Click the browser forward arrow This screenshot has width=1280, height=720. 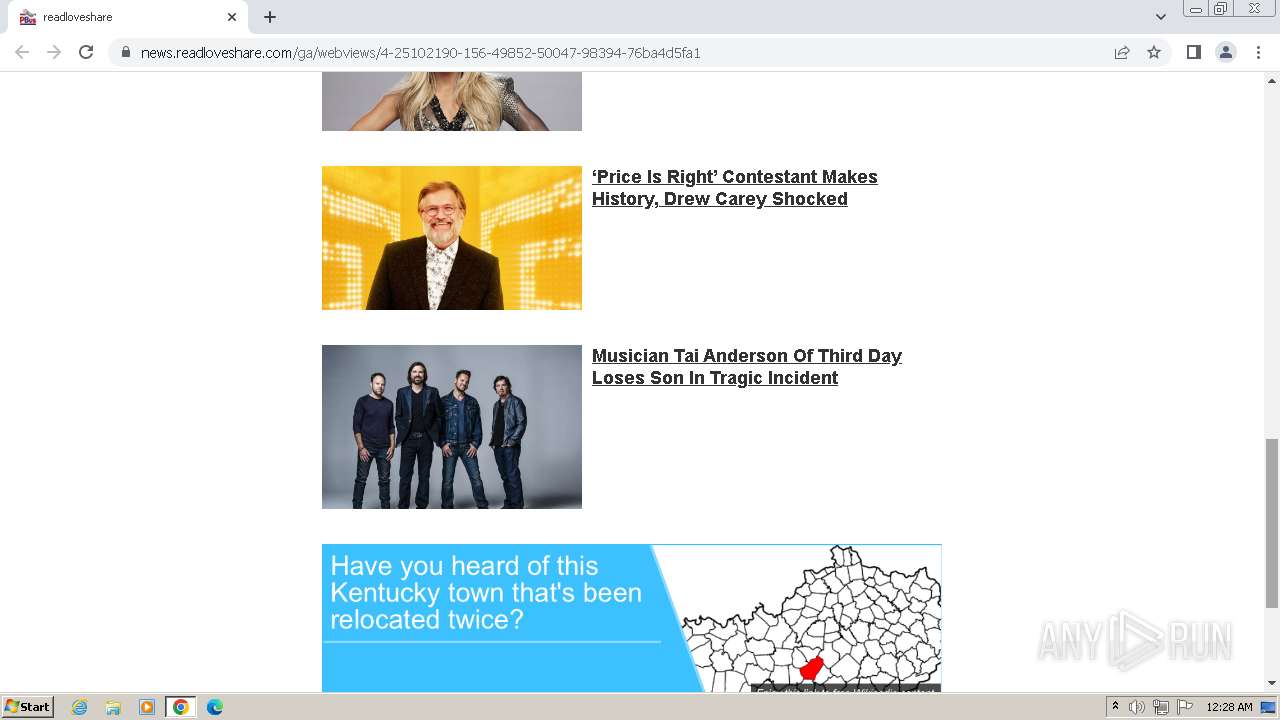tap(54, 52)
